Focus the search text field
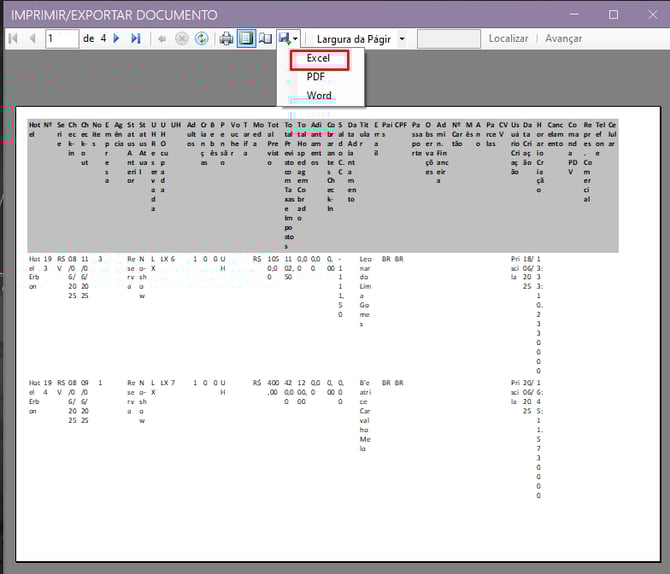 point(448,38)
